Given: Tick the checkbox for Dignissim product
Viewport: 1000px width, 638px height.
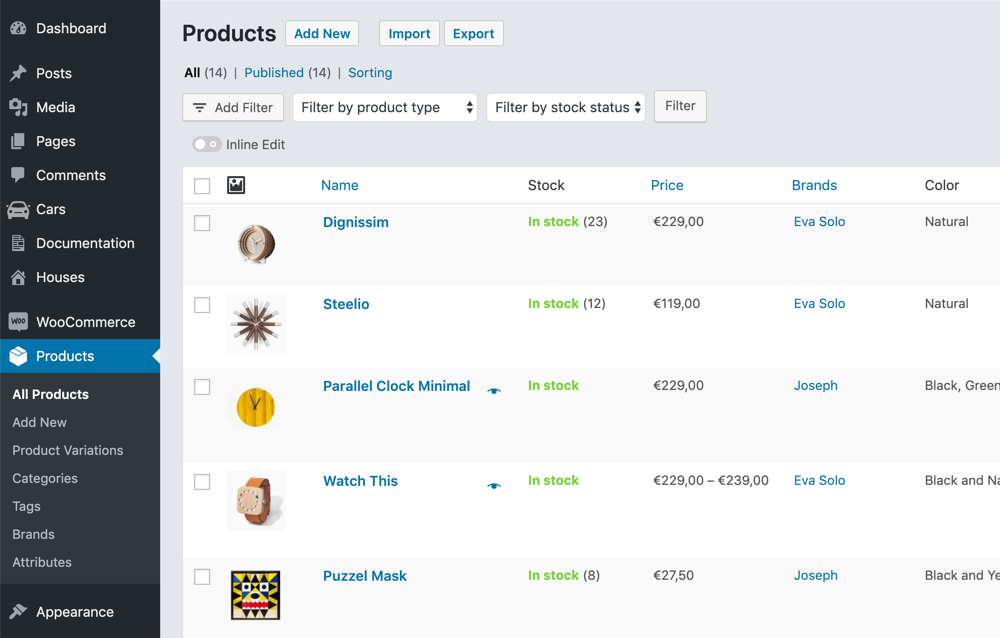Looking at the screenshot, I should click(x=202, y=223).
